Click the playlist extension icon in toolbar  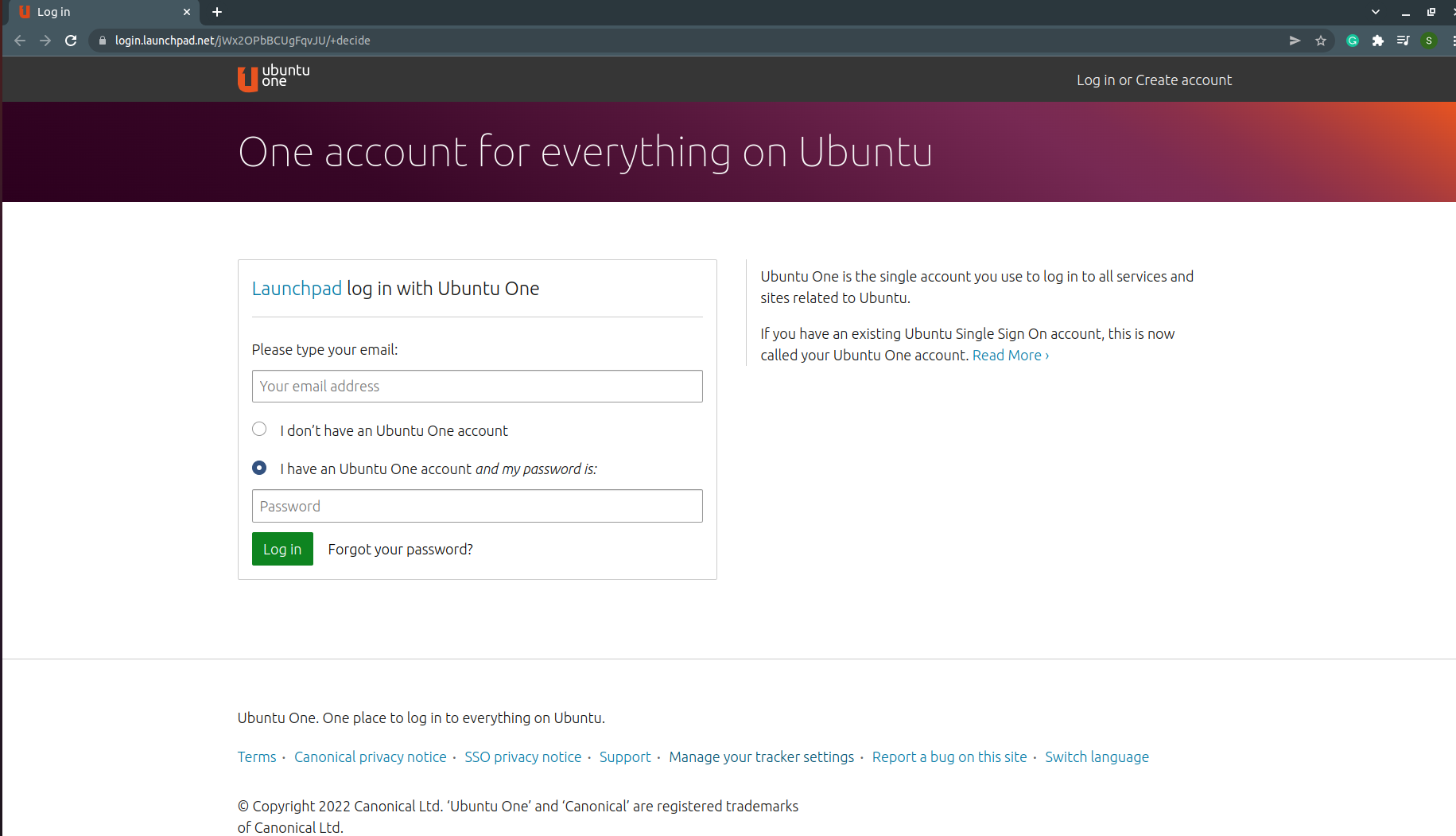[x=1404, y=41]
